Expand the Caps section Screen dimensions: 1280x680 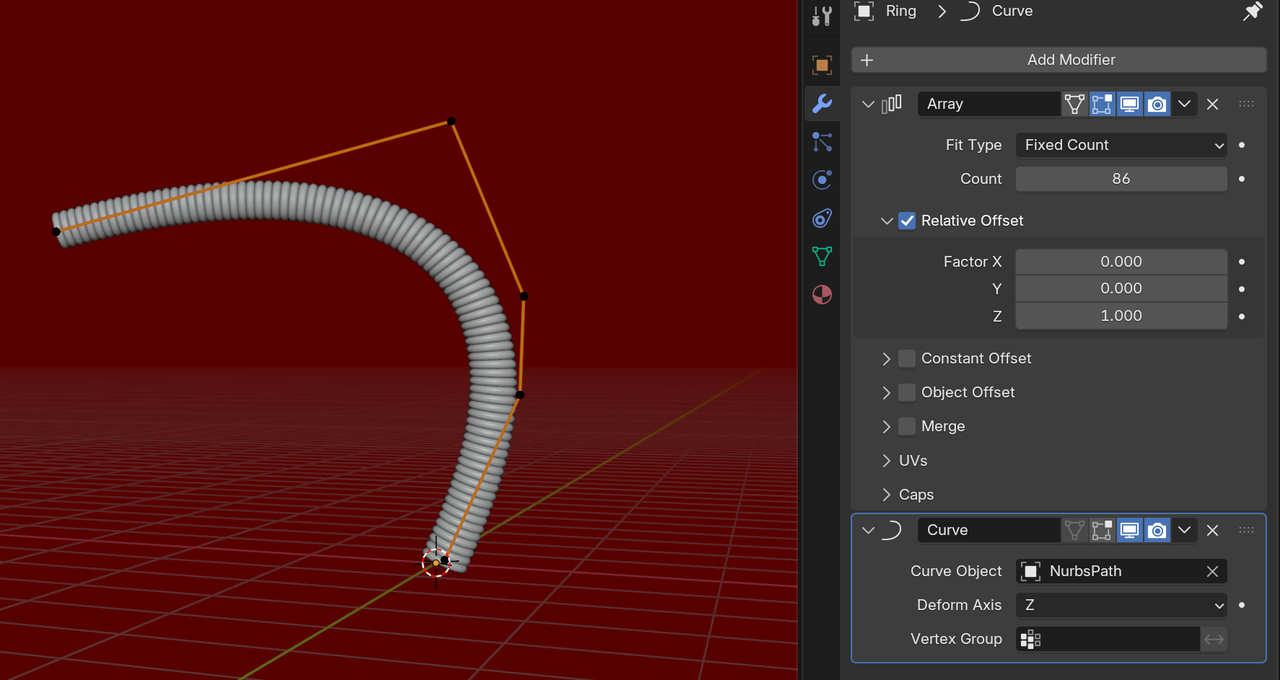click(x=886, y=494)
